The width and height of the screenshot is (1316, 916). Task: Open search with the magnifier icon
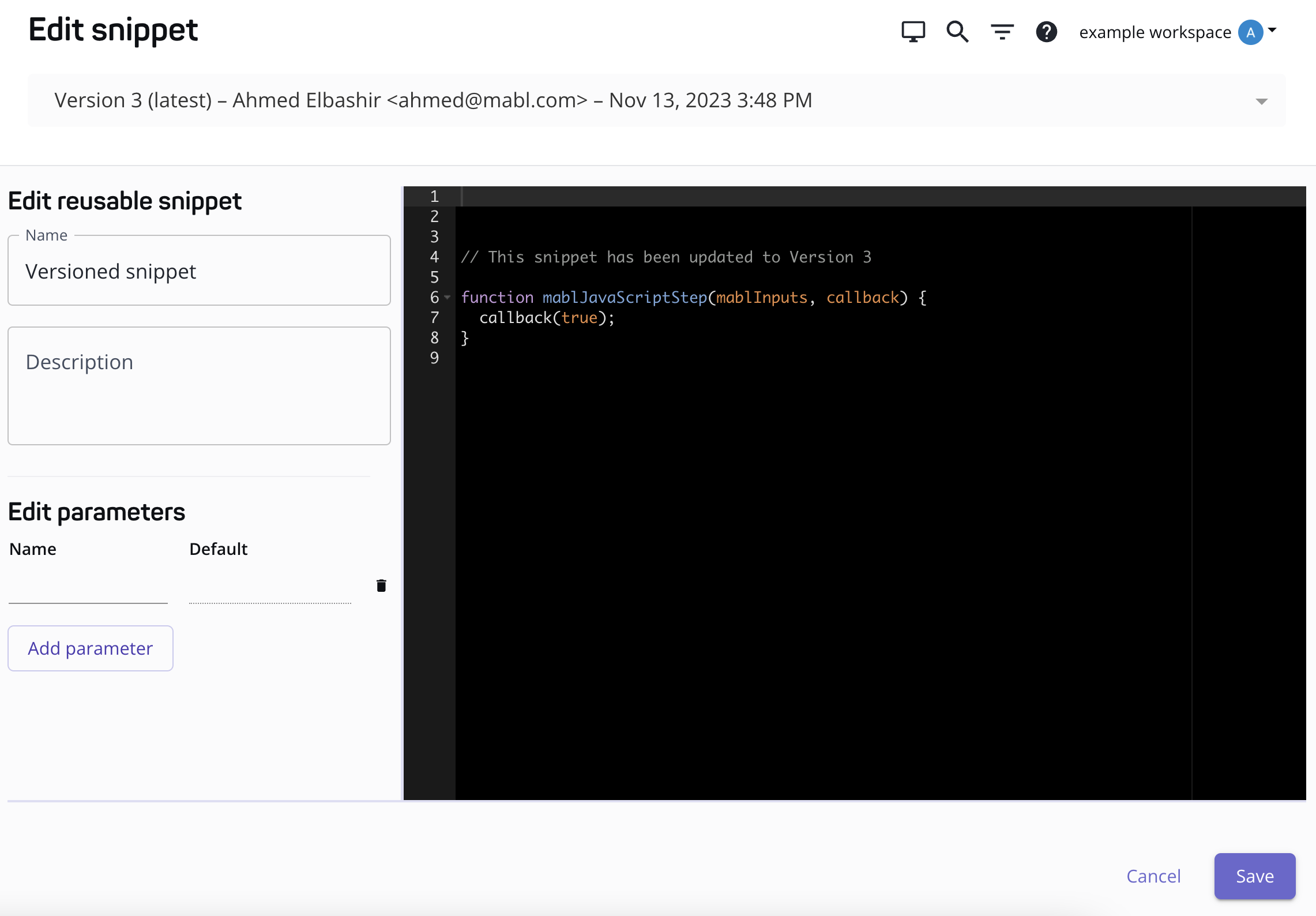coord(957,32)
